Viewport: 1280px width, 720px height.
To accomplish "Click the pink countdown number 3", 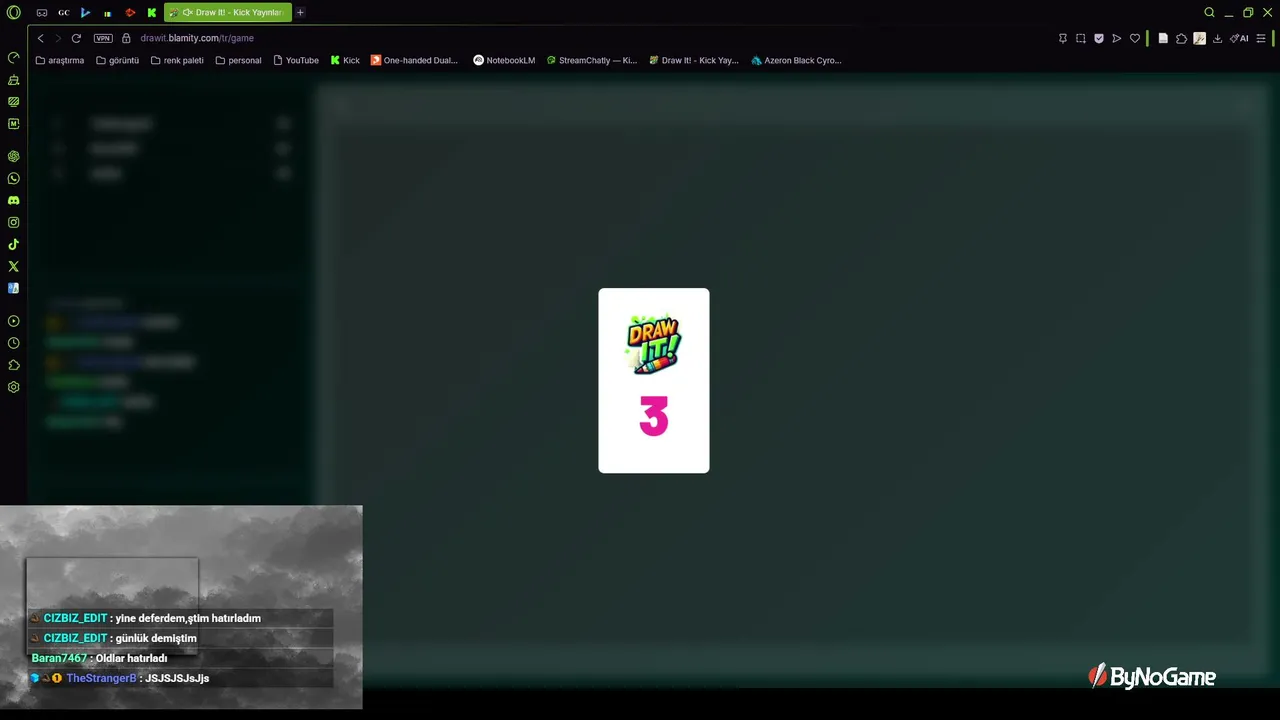I will tap(654, 417).
